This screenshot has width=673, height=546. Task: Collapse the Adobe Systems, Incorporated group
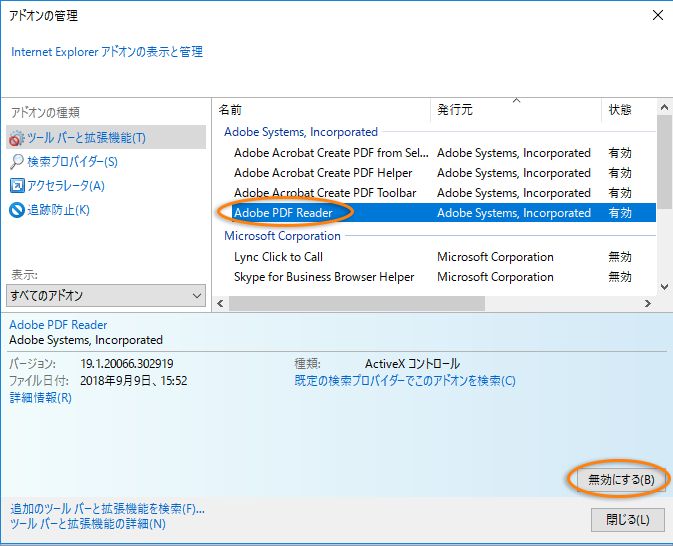301,132
